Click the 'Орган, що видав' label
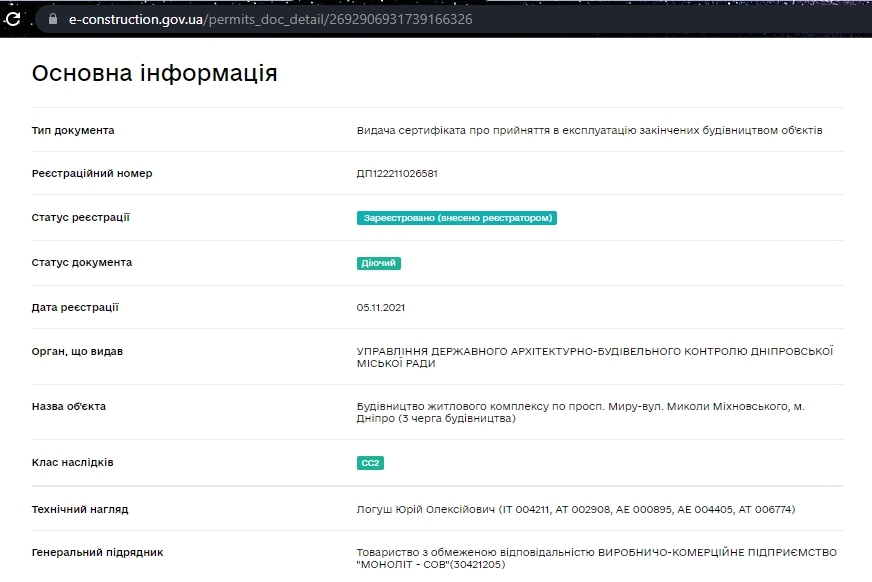Viewport: 872px width, 582px height. click(x=77, y=351)
